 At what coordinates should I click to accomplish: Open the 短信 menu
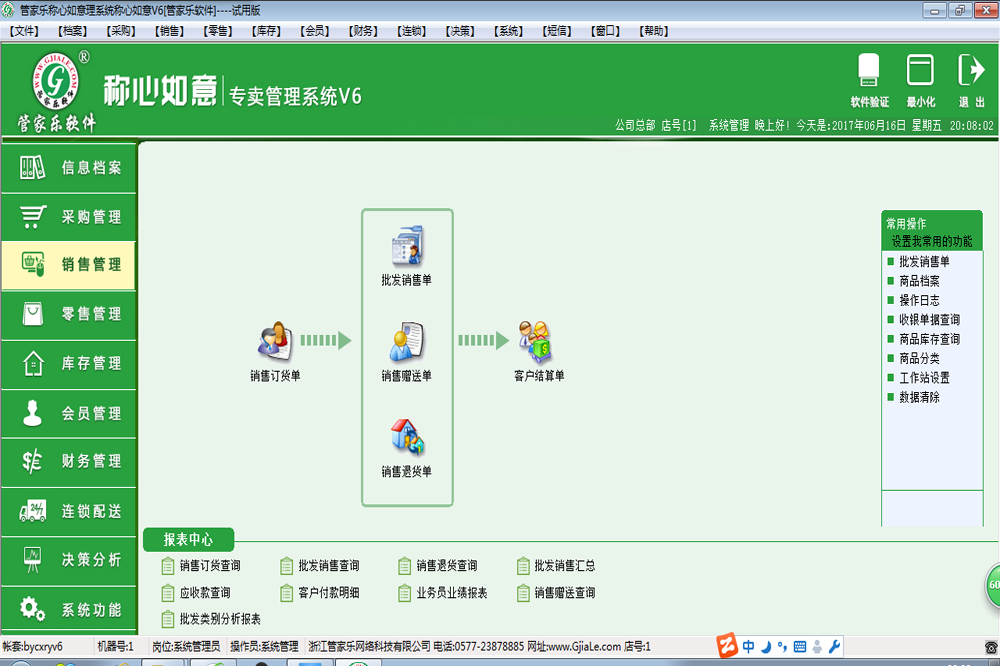557,31
